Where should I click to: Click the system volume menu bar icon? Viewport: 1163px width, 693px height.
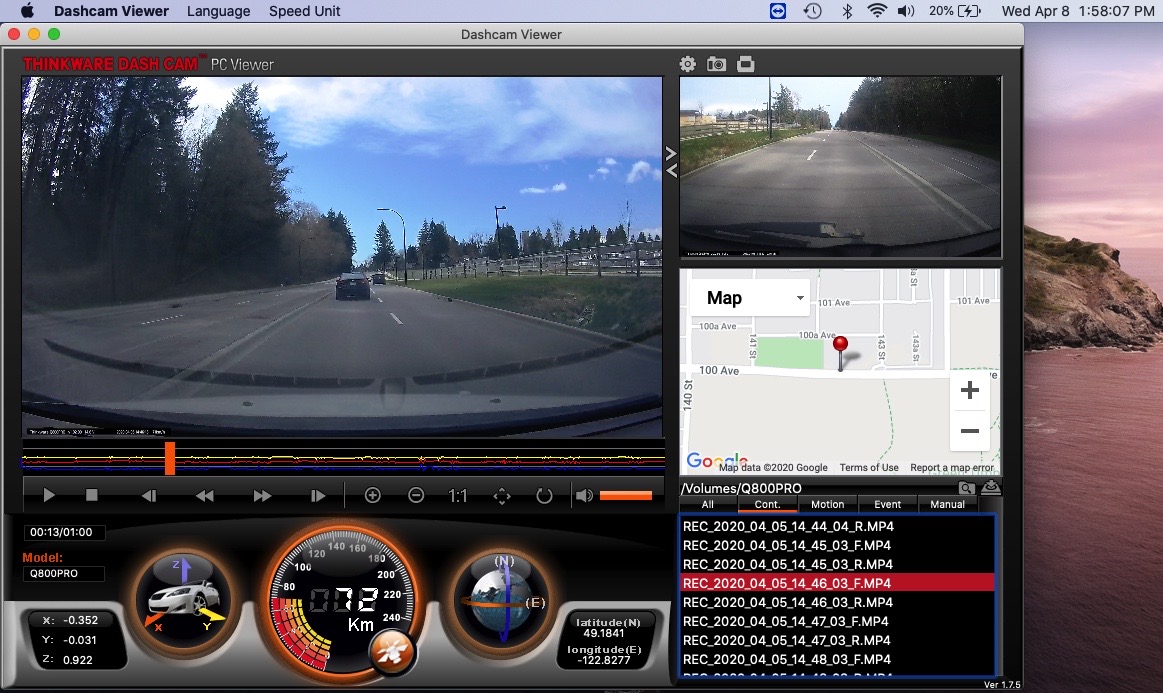(x=906, y=10)
